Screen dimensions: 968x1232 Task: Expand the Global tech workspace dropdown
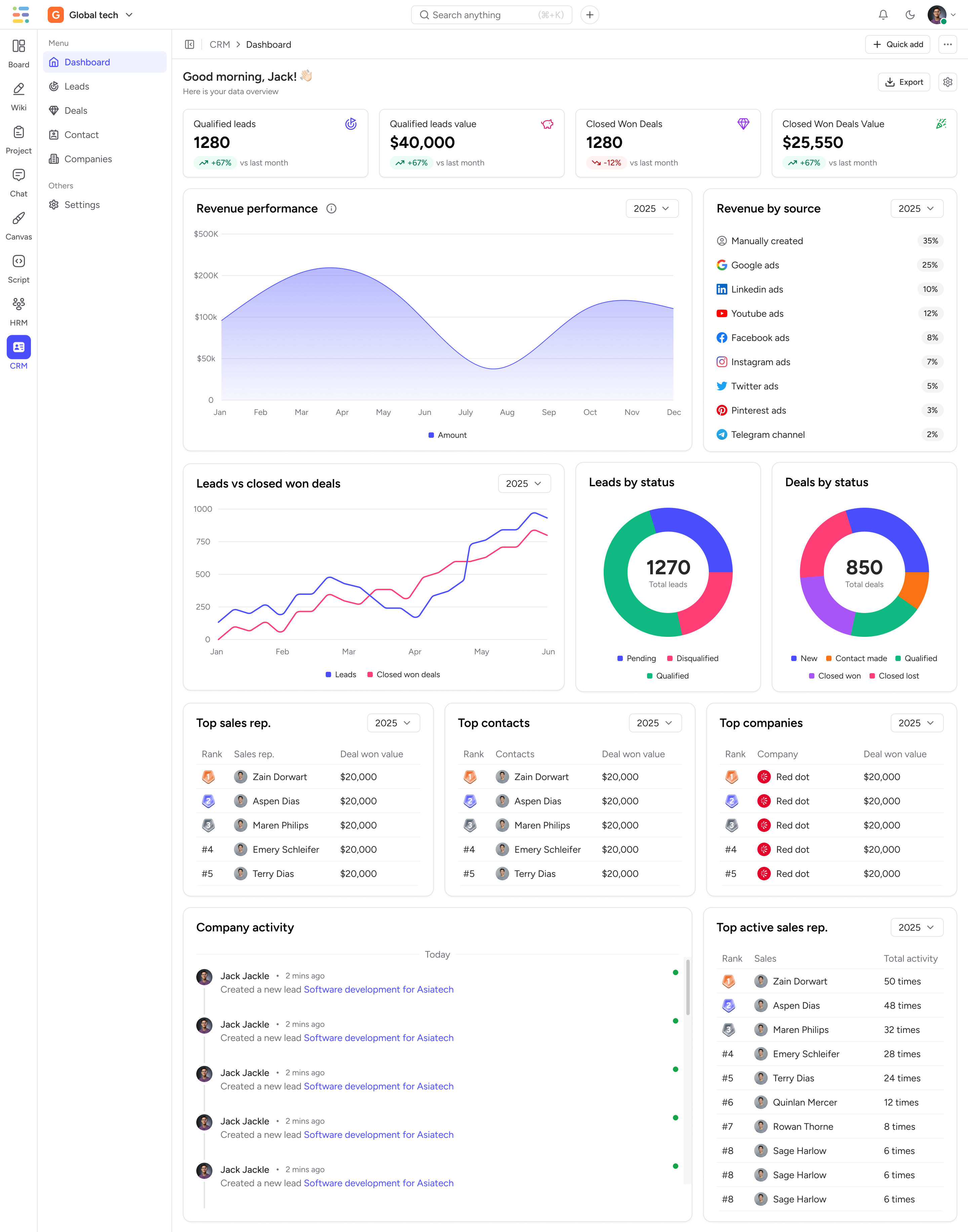[x=129, y=15]
